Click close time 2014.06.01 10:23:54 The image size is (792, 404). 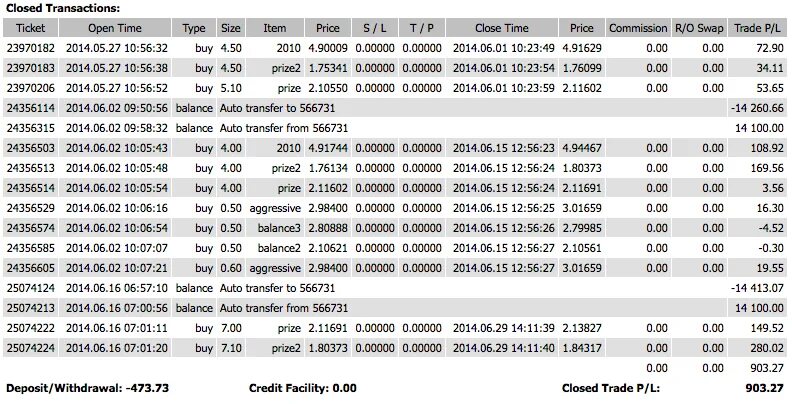pos(504,68)
